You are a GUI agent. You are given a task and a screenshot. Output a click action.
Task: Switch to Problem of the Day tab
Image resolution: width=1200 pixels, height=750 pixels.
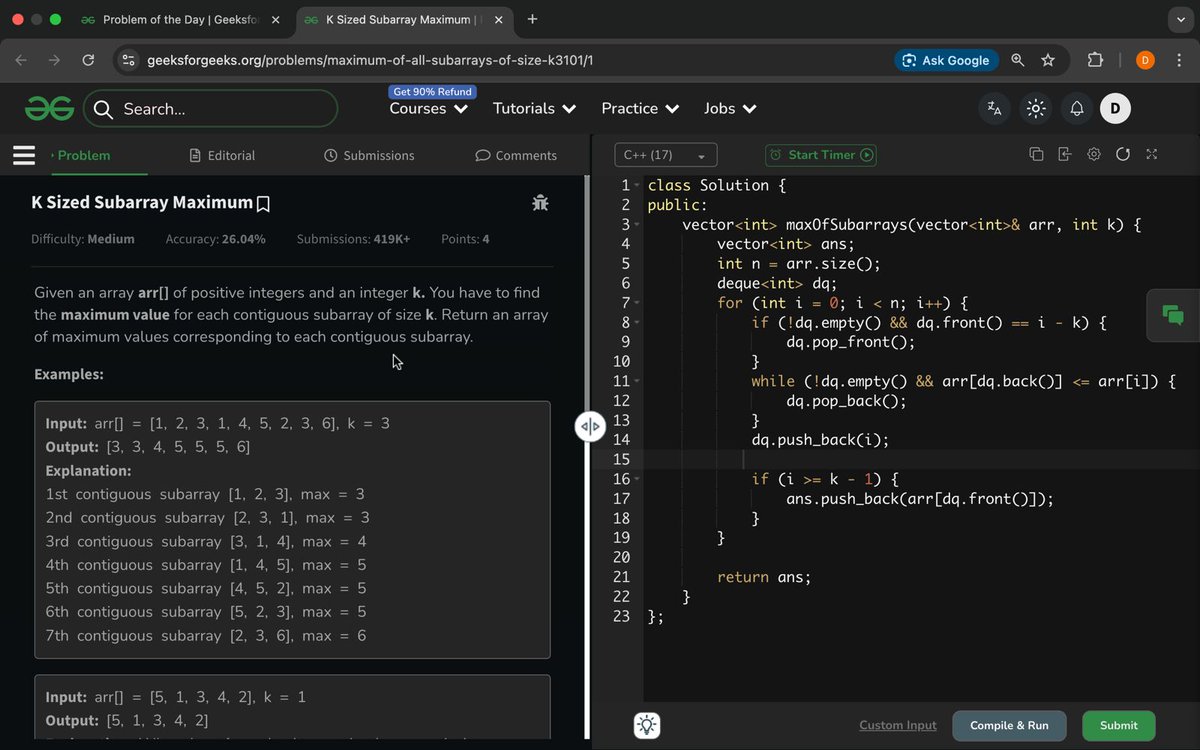pyautogui.click(x=180, y=19)
